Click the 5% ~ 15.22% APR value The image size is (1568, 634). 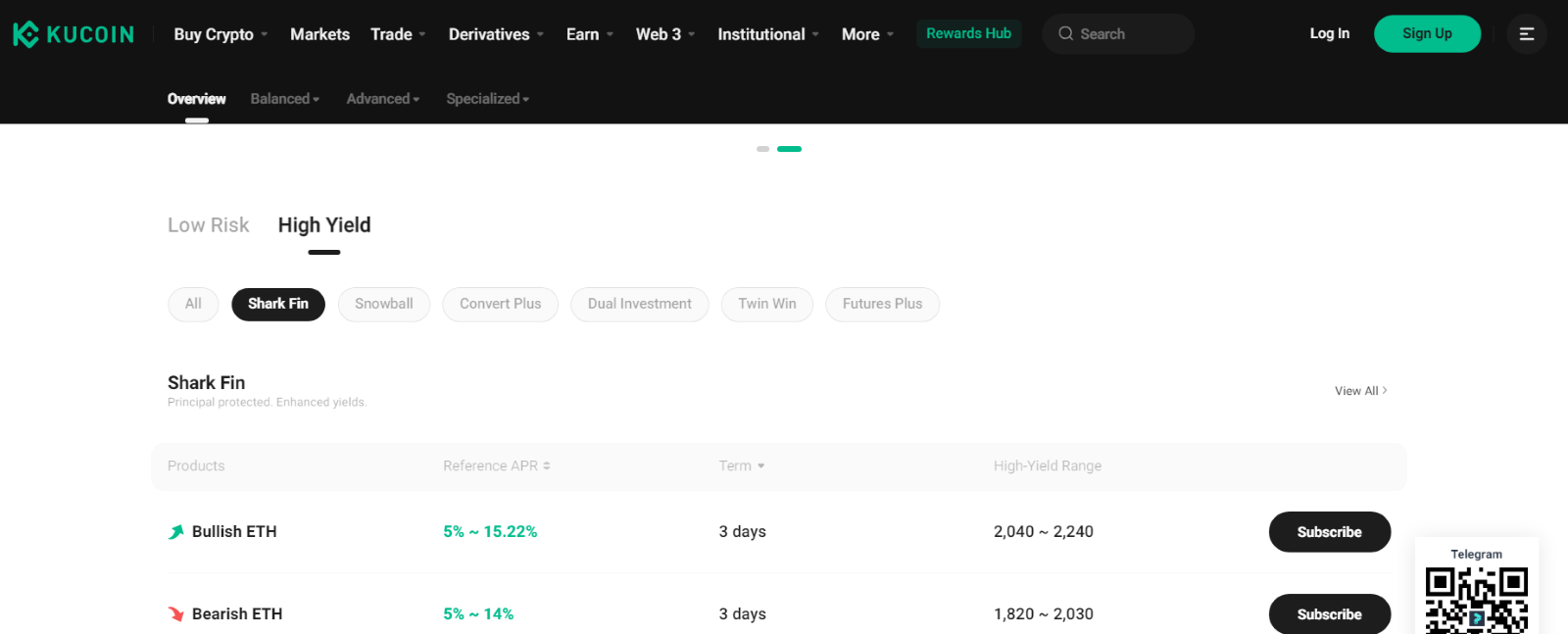[x=490, y=532]
